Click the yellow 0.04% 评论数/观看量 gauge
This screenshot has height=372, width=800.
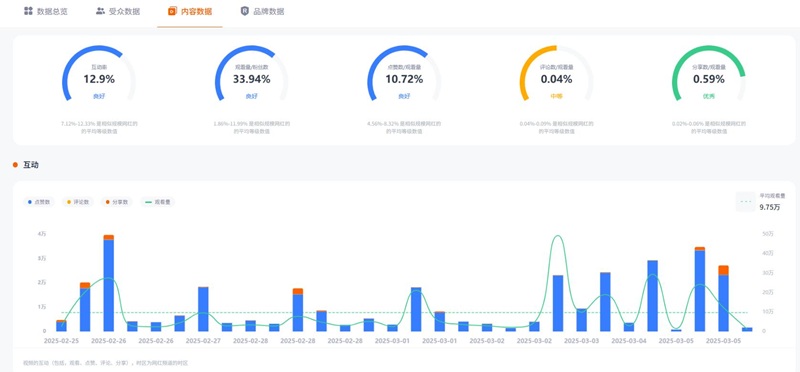(556, 74)
